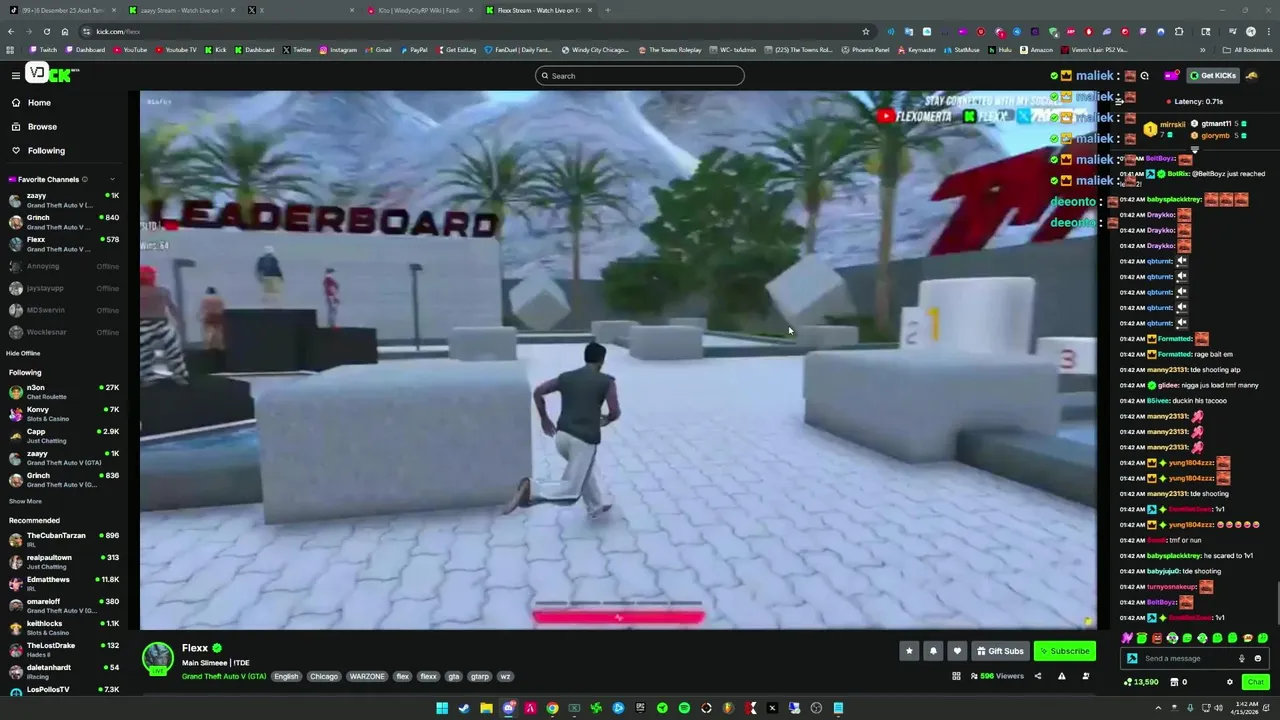
Task: Open the hamburger sidebar menu
Action: [15, 75]
